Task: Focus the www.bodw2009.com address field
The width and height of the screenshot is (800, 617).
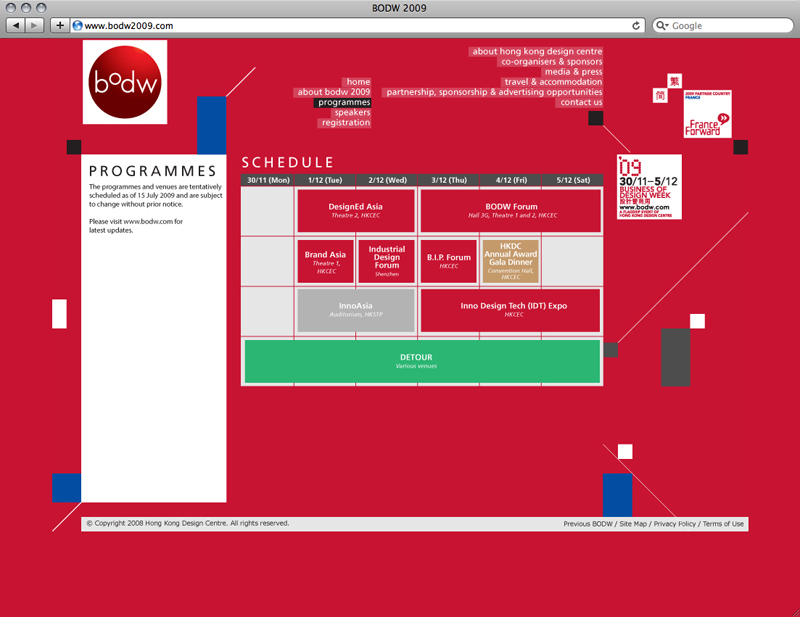Action: pos(357,26)
